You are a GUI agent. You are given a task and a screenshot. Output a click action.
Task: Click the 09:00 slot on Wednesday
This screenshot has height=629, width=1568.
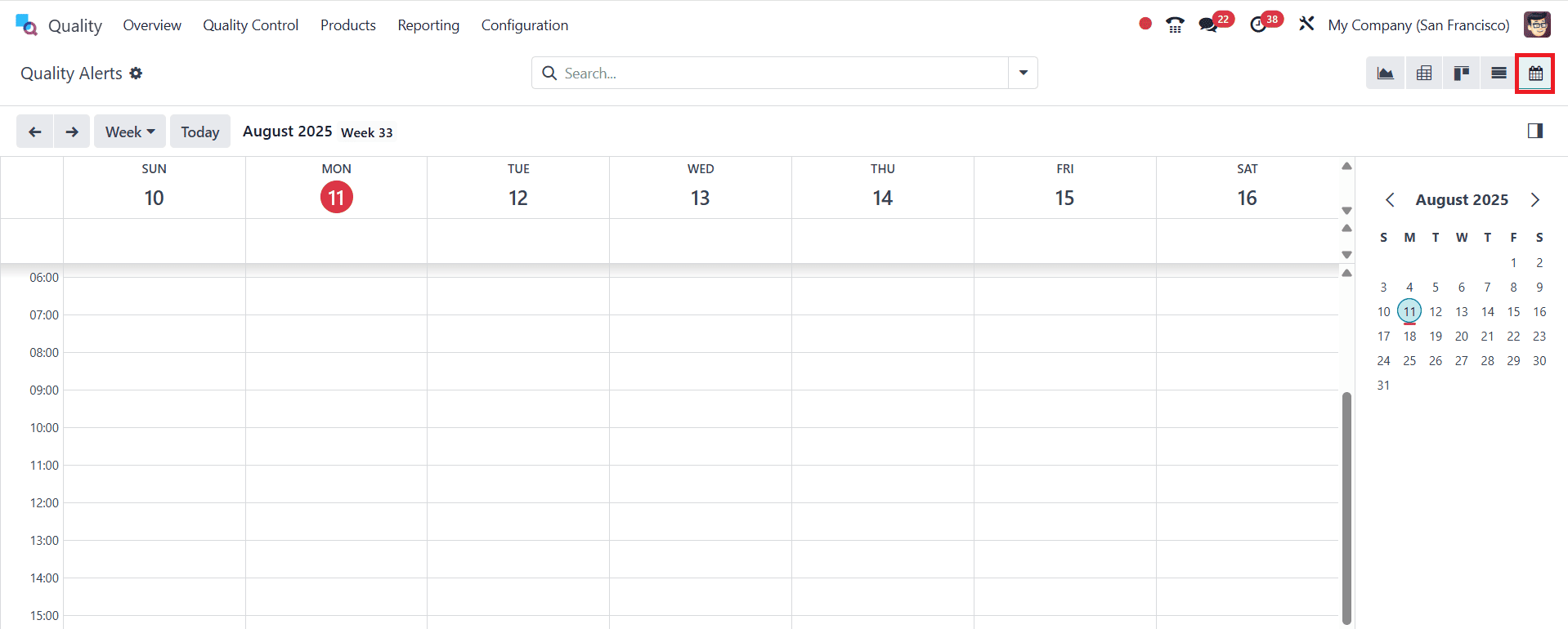click(701, 408)
